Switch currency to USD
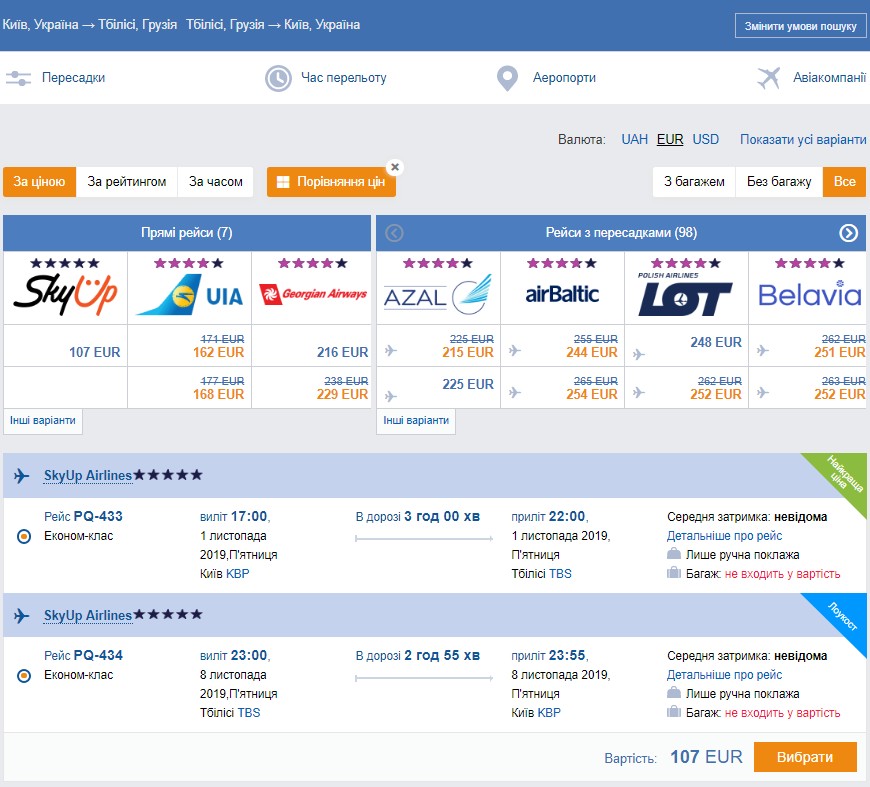The height and width of the screenshot is (787, 870). pos(705,139)
